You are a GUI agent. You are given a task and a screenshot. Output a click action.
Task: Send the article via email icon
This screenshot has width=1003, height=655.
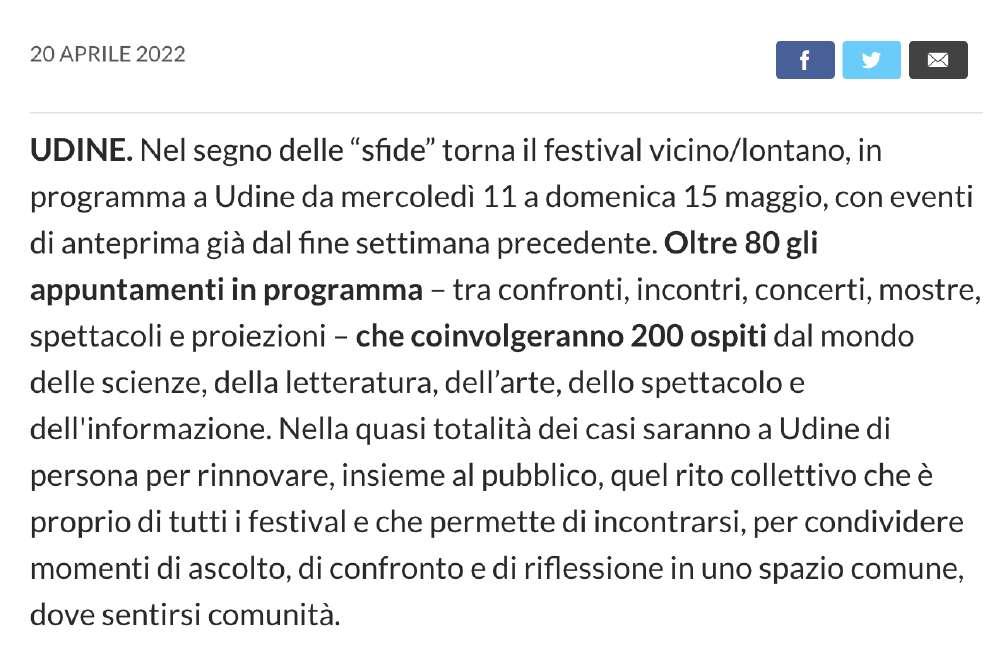coord(938,60)
